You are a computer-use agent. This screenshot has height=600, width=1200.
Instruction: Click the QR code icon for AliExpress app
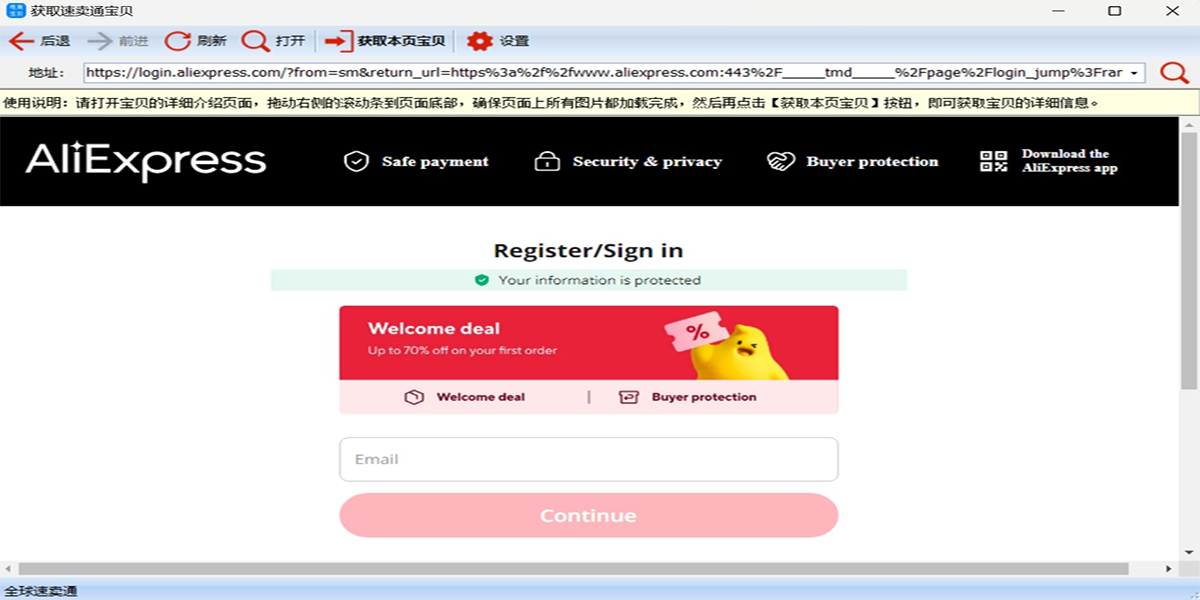click(993, 161)
